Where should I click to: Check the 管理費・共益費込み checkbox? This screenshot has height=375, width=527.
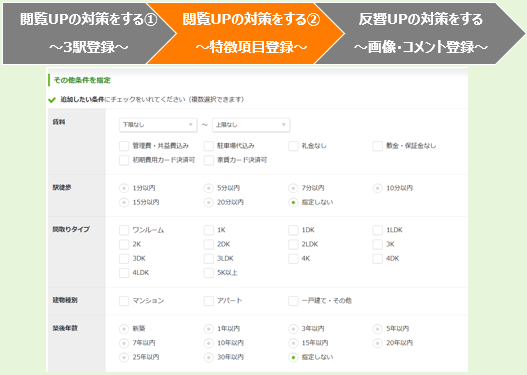[x=124, y=146]
